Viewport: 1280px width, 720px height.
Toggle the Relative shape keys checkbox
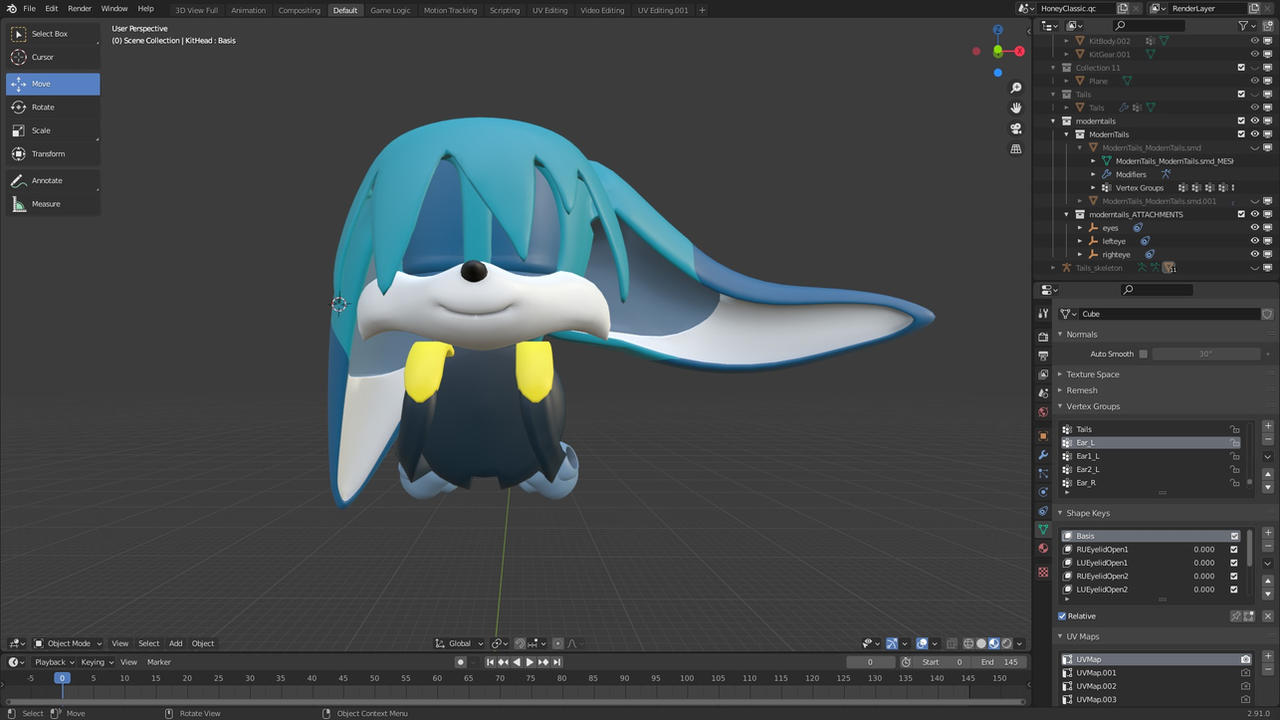pyautogui.click(x=1062, y=616)
